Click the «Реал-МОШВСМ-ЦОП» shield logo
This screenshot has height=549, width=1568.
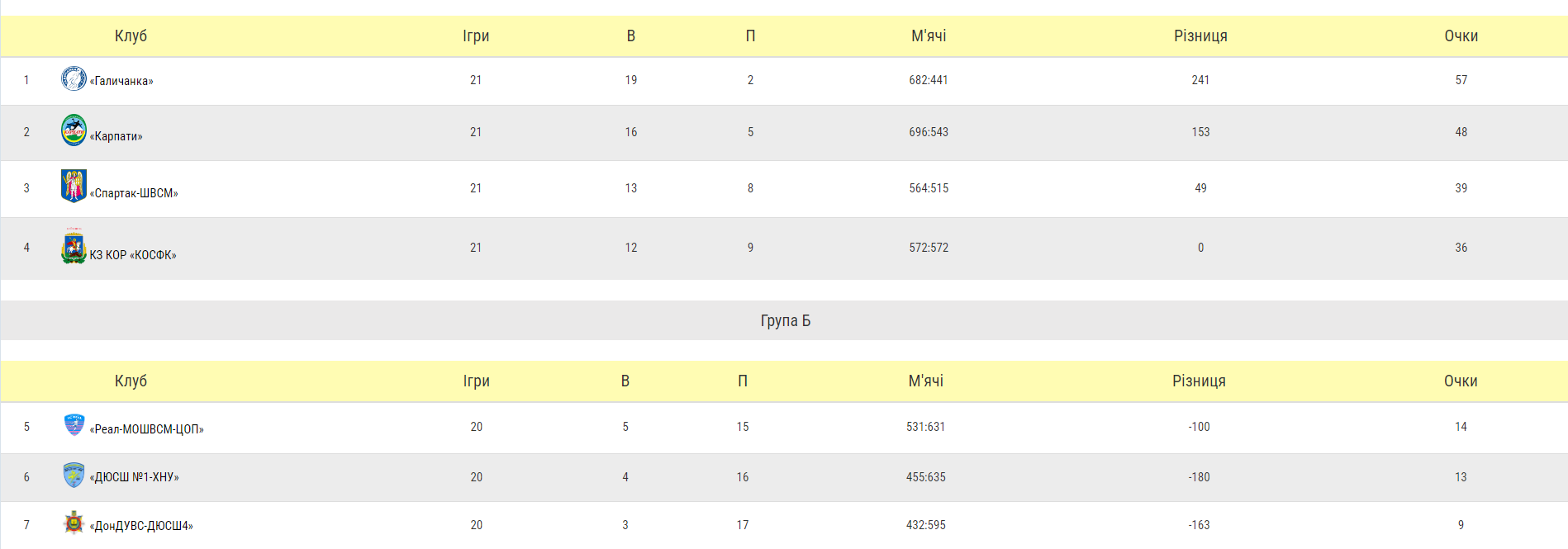[x=74, y=425]
